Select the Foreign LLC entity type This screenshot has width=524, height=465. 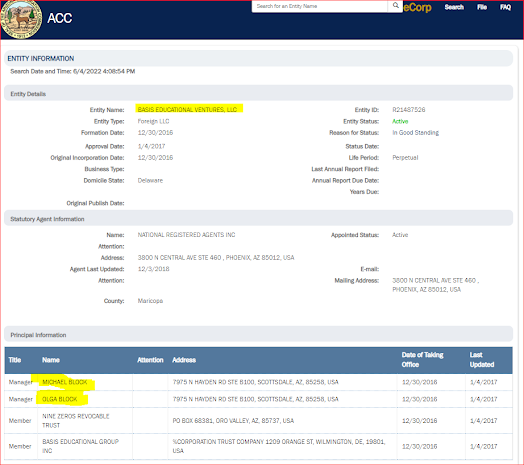pos(153,121)
